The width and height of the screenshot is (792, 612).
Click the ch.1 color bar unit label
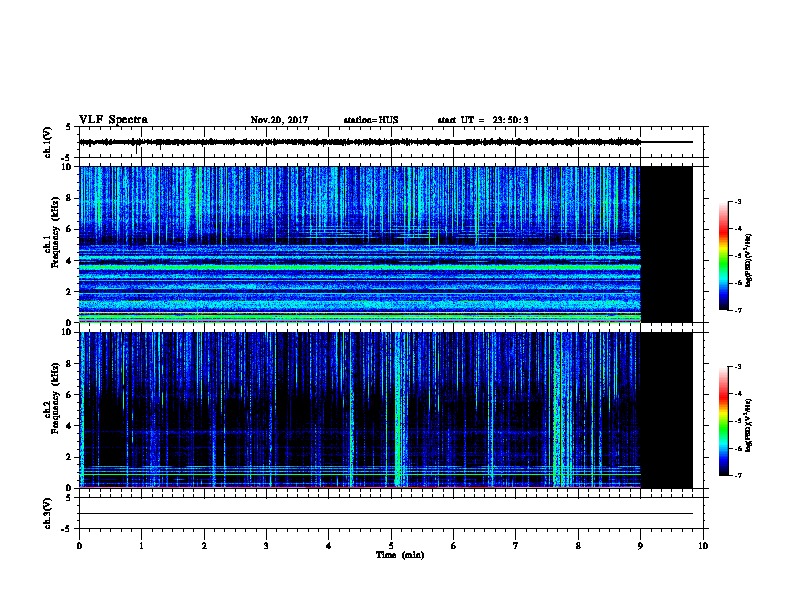[749, 260]
